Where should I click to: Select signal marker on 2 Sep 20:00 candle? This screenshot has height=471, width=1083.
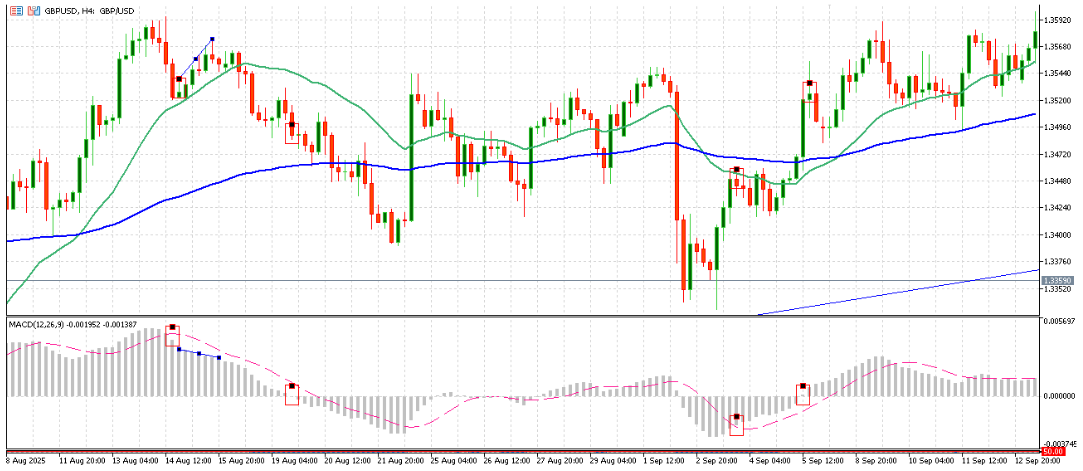(x=737, y=170)
